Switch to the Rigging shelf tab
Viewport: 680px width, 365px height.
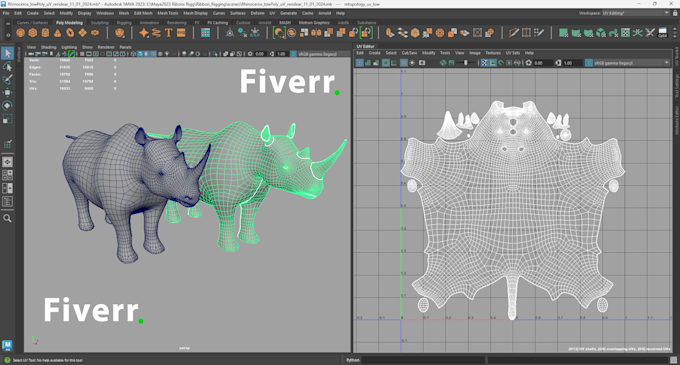point(124,23)
